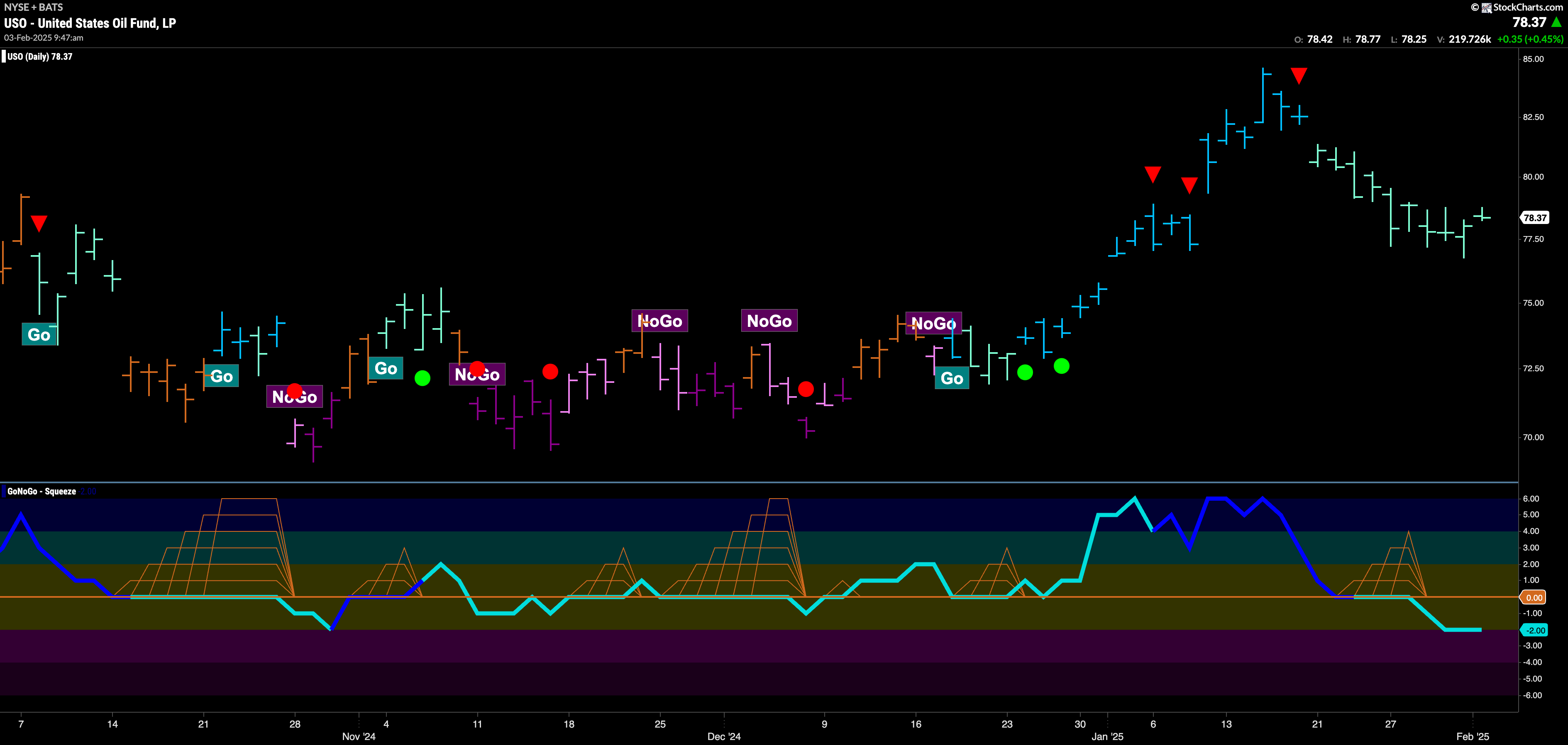
Task: Click the 78.37 current price tag on the price axis
Action: pyautogui.click(x=1534, y=218)
